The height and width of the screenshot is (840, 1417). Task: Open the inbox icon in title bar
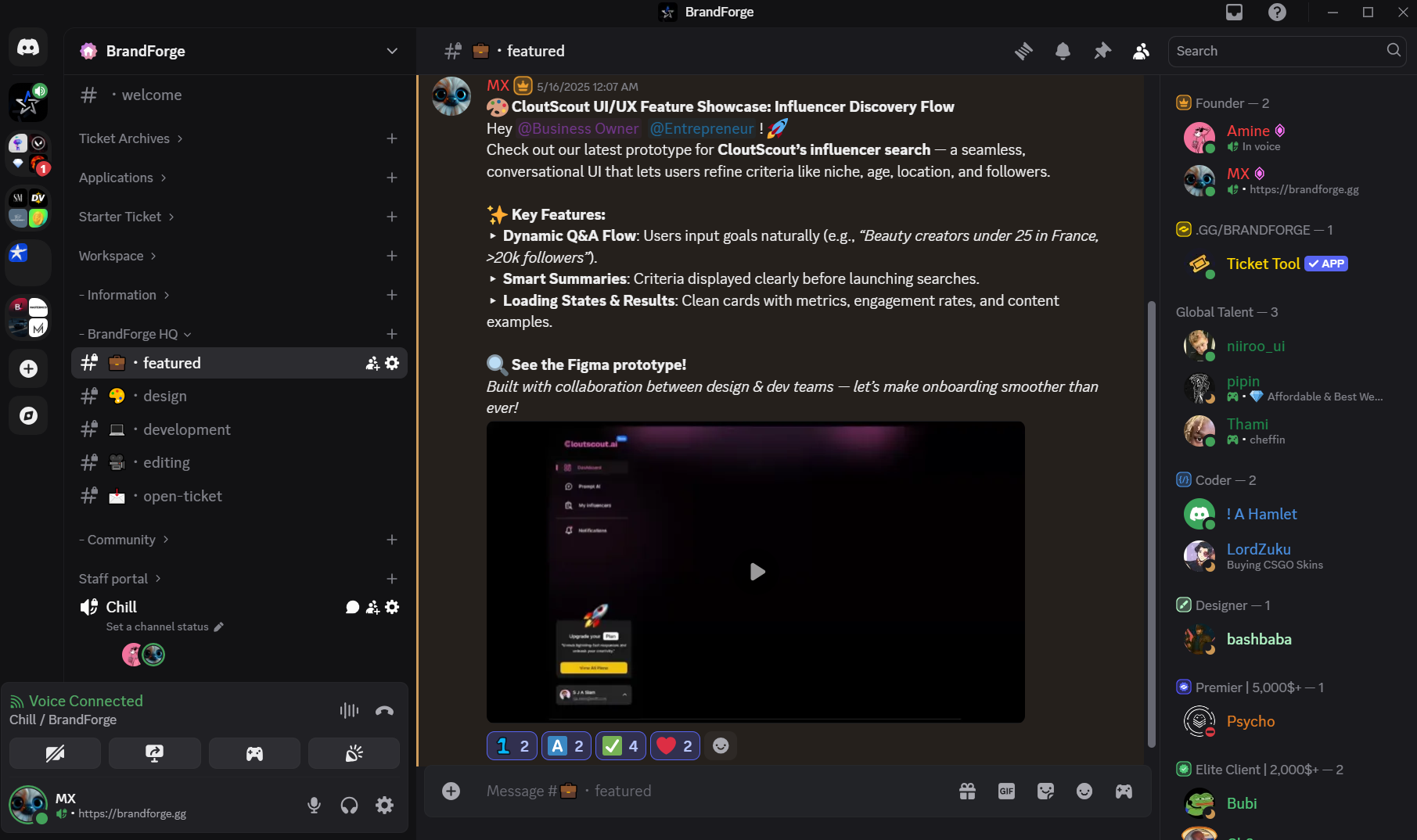[1234, 12]
